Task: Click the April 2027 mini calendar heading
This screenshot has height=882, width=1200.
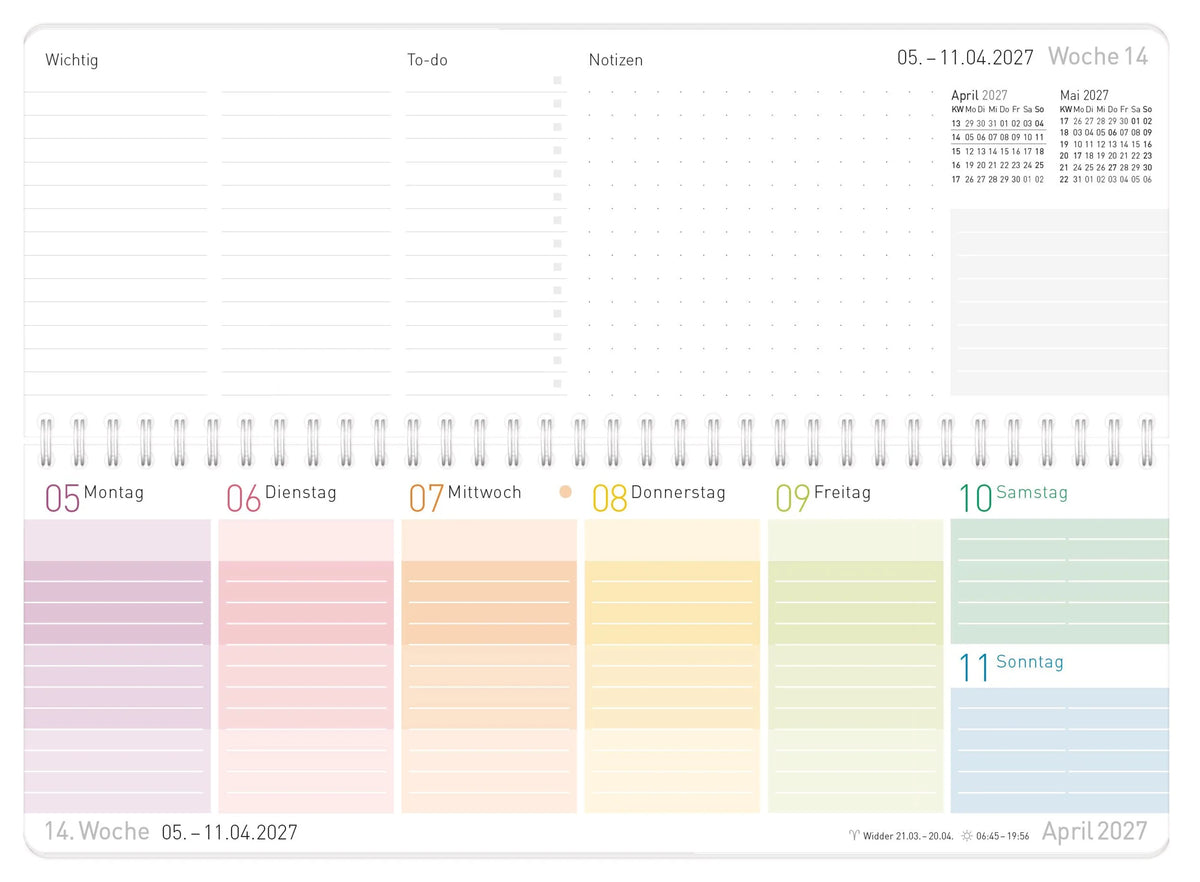Action: [979, 95]
